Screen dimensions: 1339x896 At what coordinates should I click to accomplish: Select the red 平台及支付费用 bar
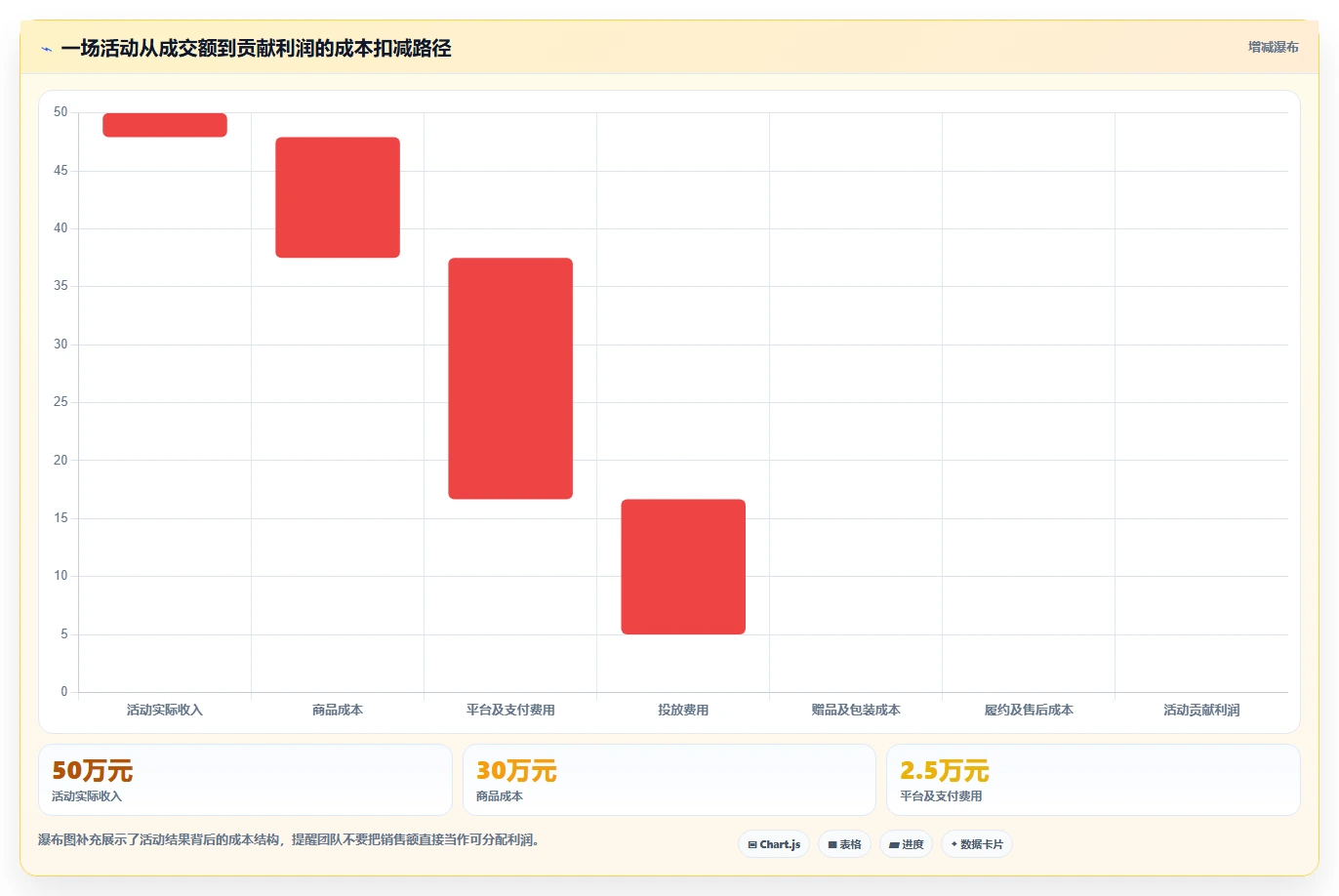point(510,379)
